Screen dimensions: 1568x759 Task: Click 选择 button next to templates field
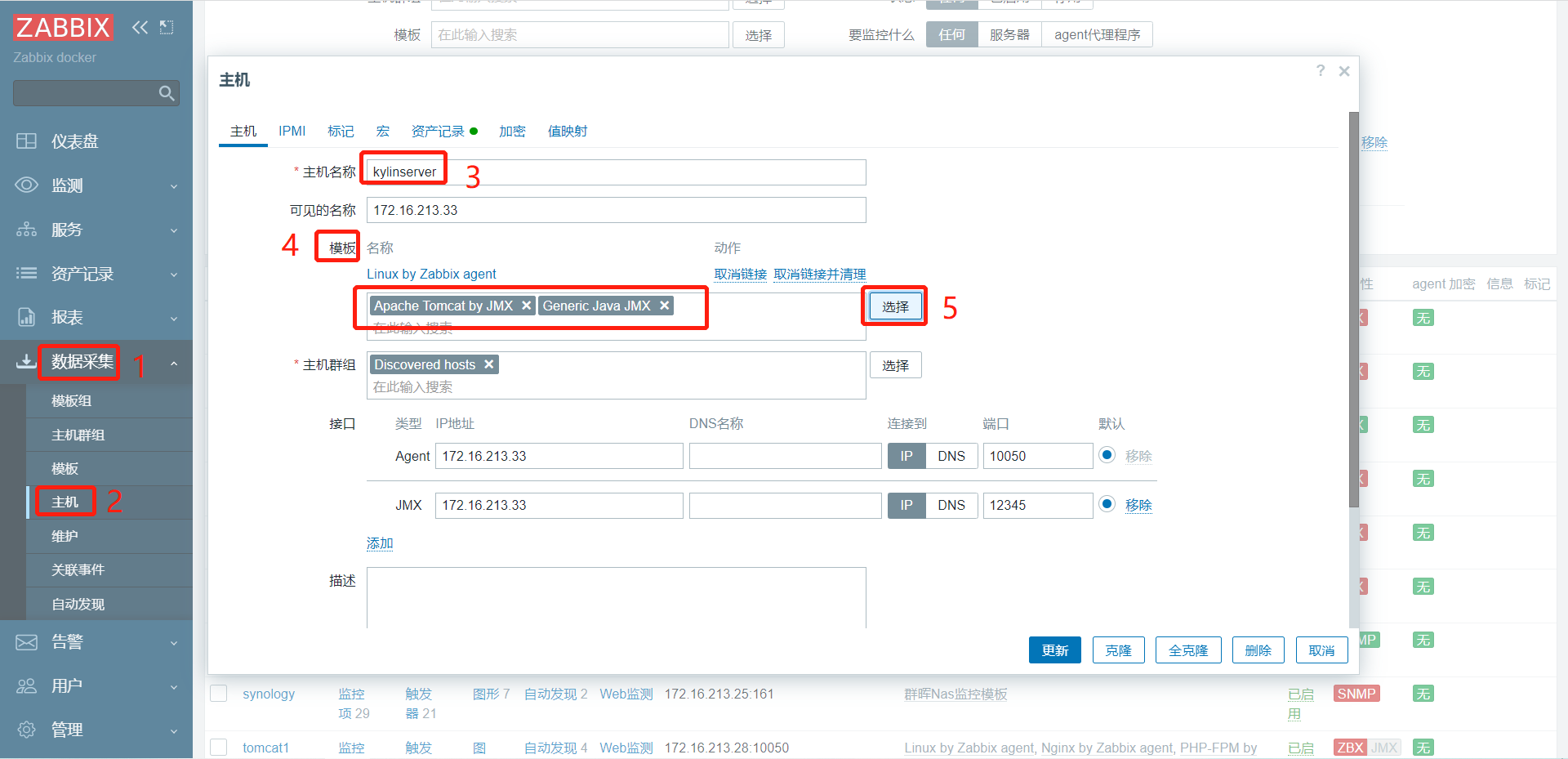pos(896,306)
